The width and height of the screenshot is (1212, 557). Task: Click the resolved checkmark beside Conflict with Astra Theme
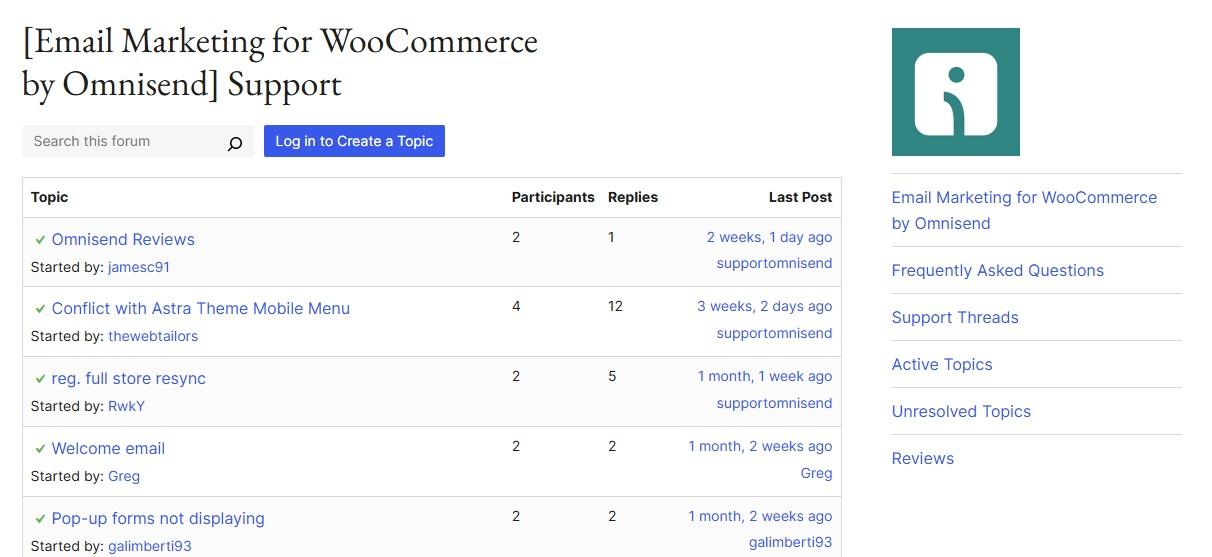click(40, 309)
